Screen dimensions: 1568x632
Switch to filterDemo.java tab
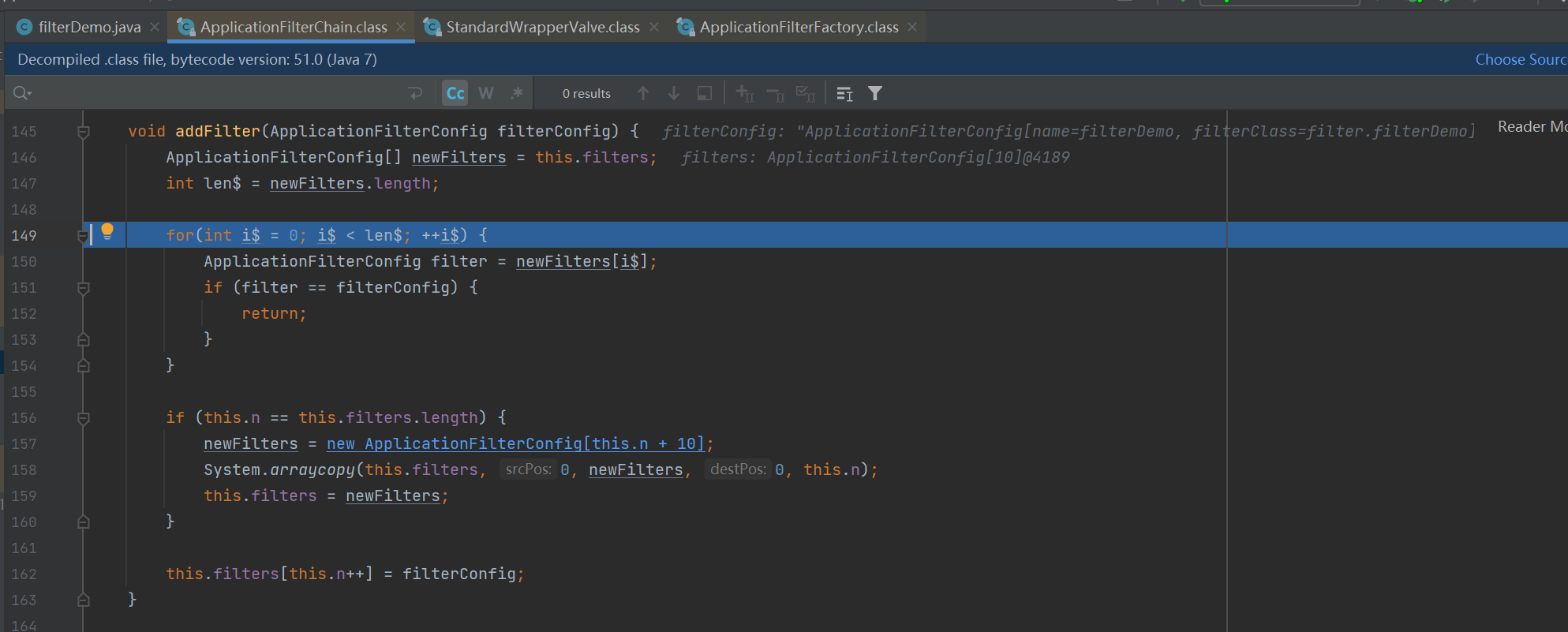(x=89, y=27)
